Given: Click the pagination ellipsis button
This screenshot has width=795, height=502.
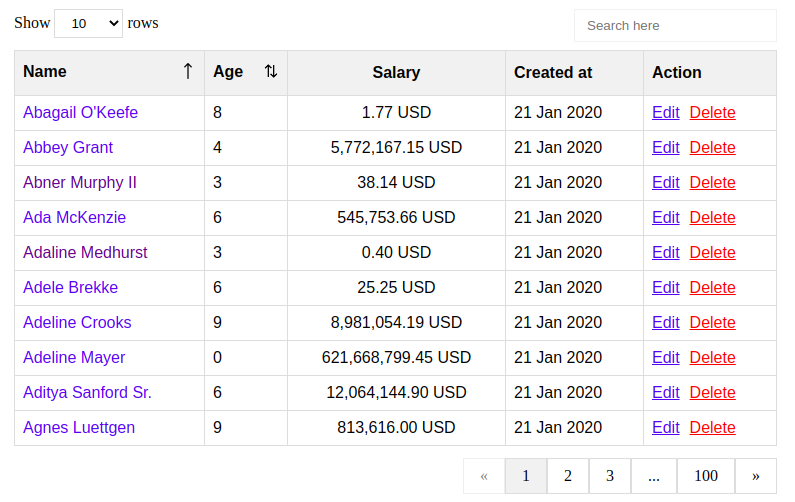Looking at the screenshot, I should (653, 476).
